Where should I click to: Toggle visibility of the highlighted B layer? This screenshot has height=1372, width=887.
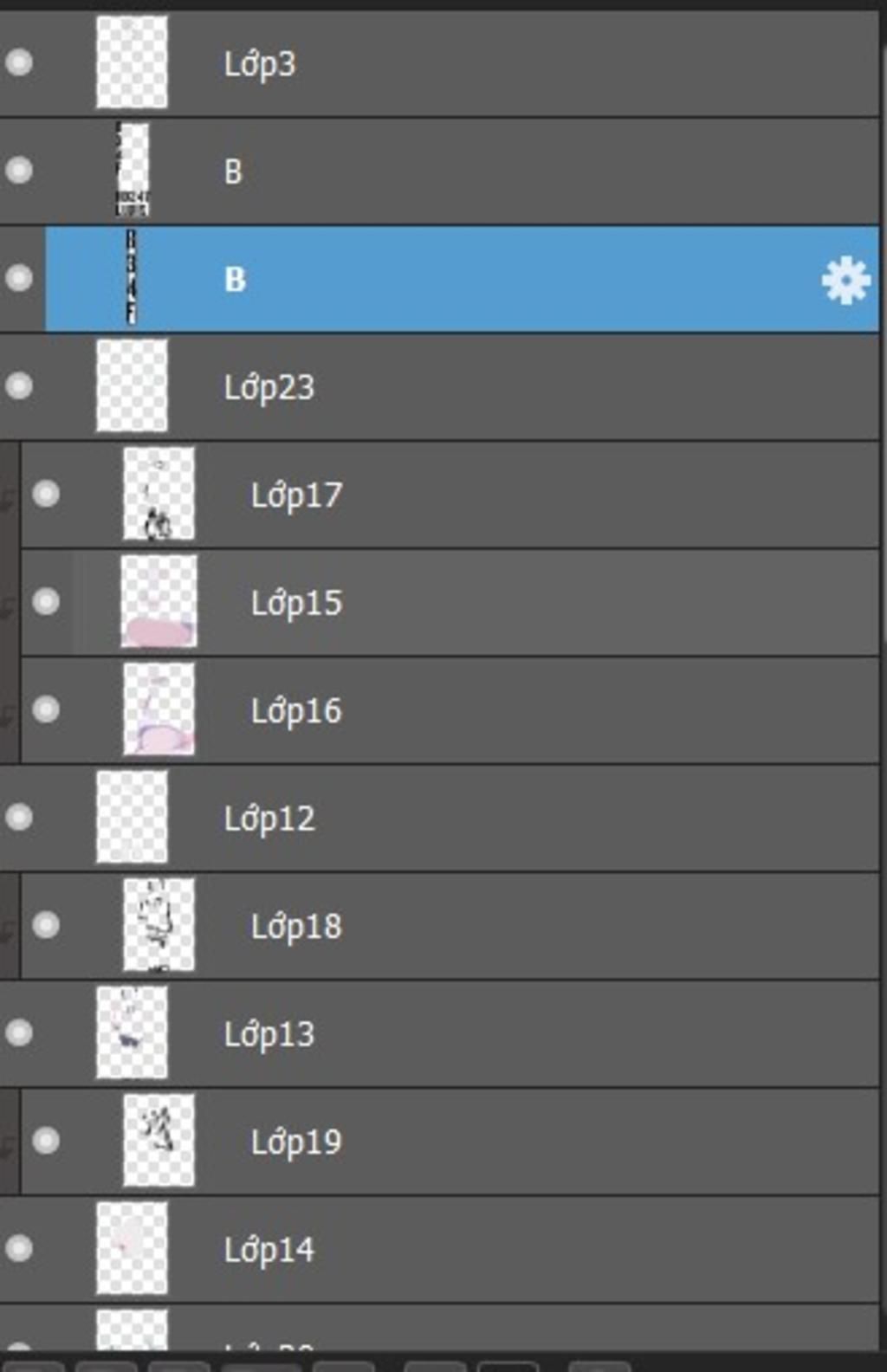pyautogui.click(x=19, y=278)
